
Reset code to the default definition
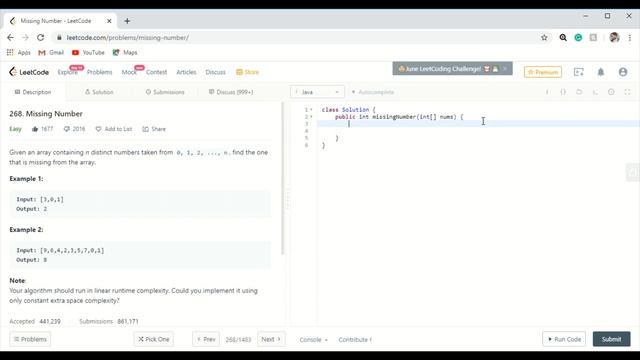[579, 92]
